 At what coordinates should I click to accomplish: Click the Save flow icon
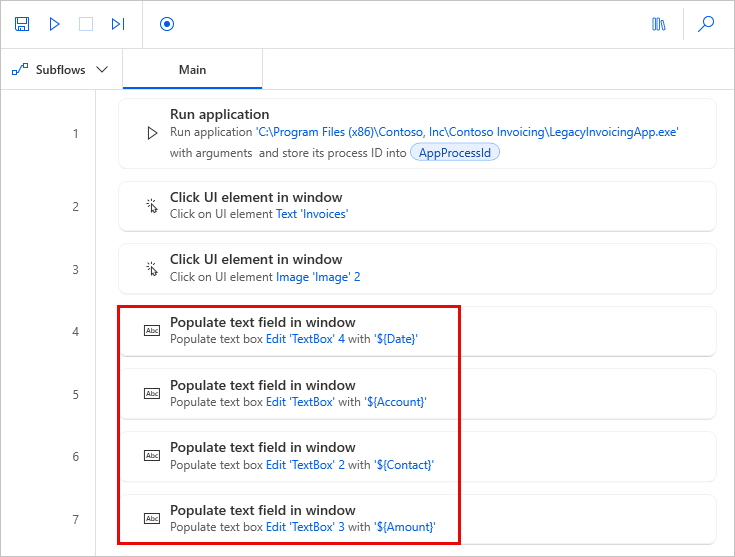23,24
